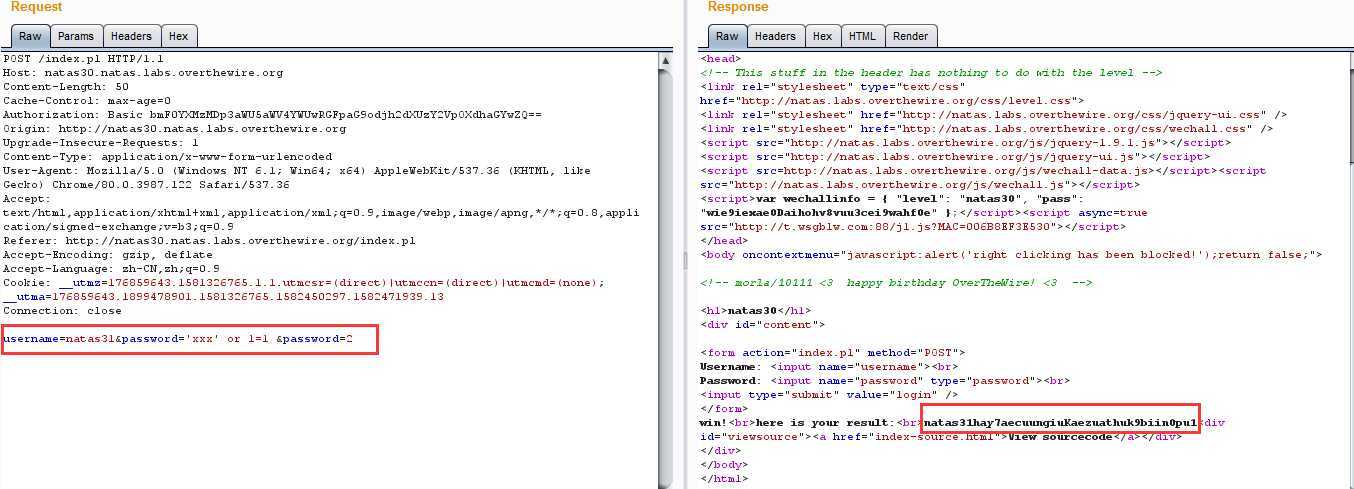Open the Response Render tab
The width and height of the screenshot is (1354, 489).
910,36
